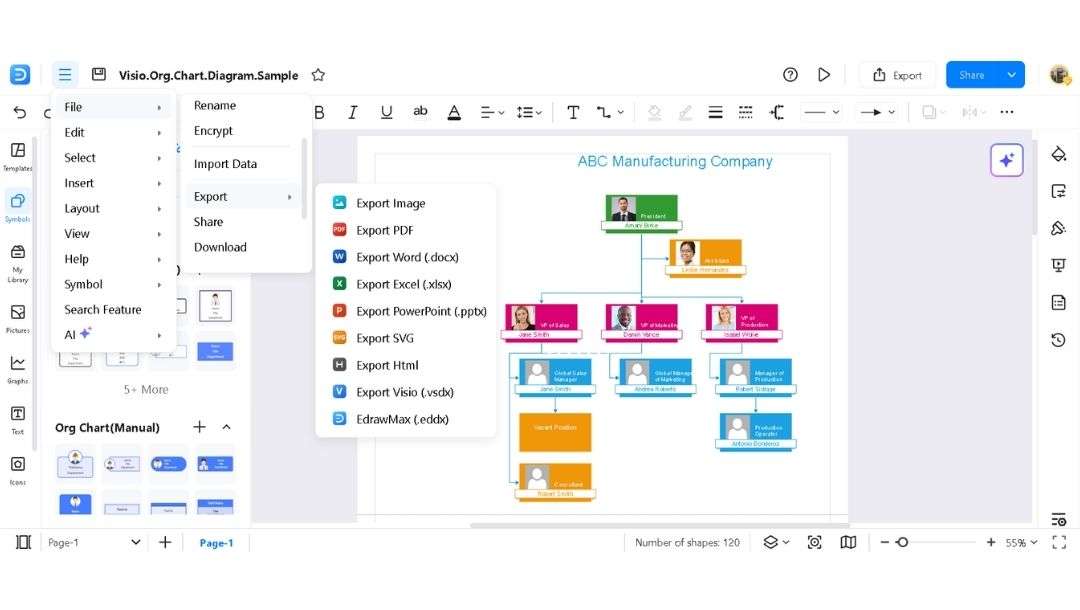The width and height of the screenshot is (1080, 610).
Task: Toggle bold formatting in toolbar
Action: [319, 112]
